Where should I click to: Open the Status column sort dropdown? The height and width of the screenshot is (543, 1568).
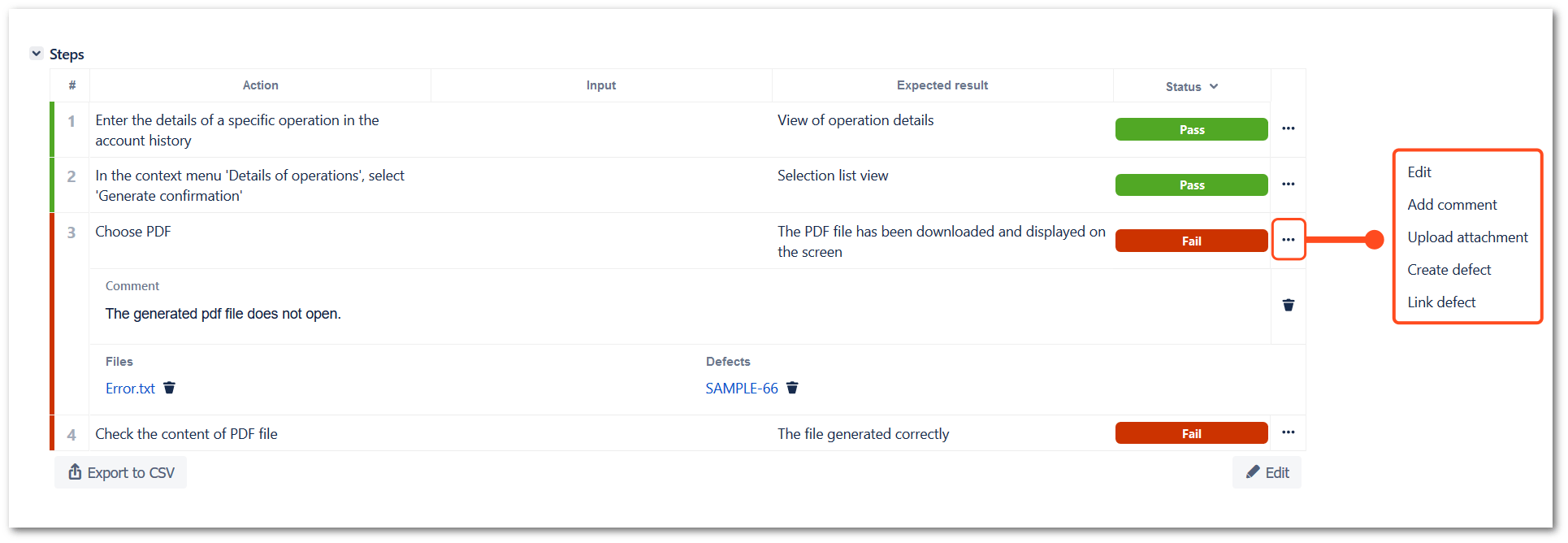point(1214,85)
